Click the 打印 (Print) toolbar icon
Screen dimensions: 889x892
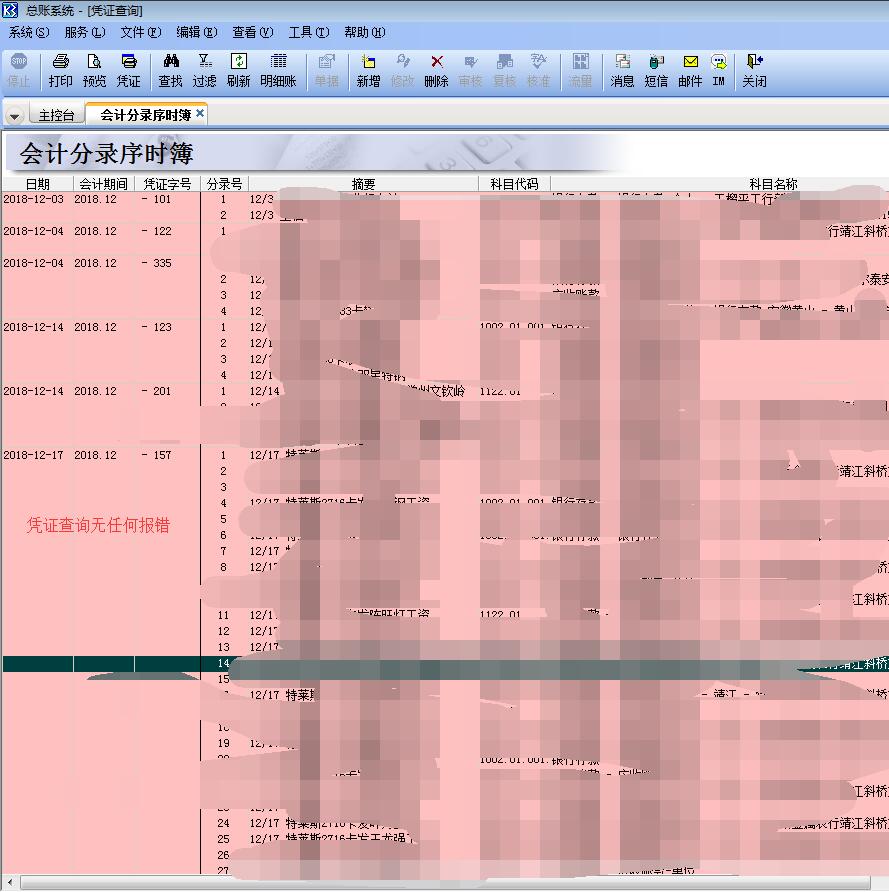coord(60,71)
